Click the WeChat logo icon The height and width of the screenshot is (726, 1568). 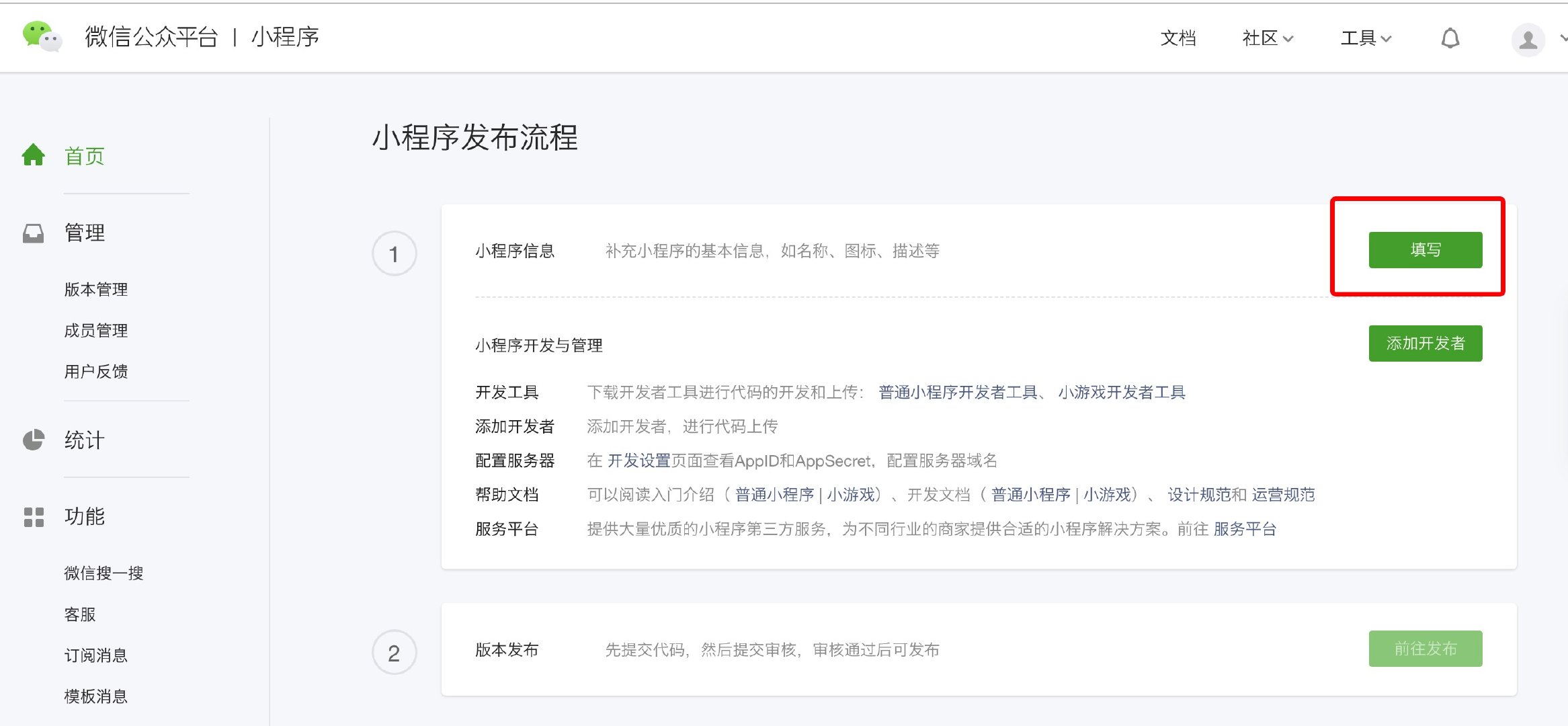pyautogui.click(x=42, y=36)
